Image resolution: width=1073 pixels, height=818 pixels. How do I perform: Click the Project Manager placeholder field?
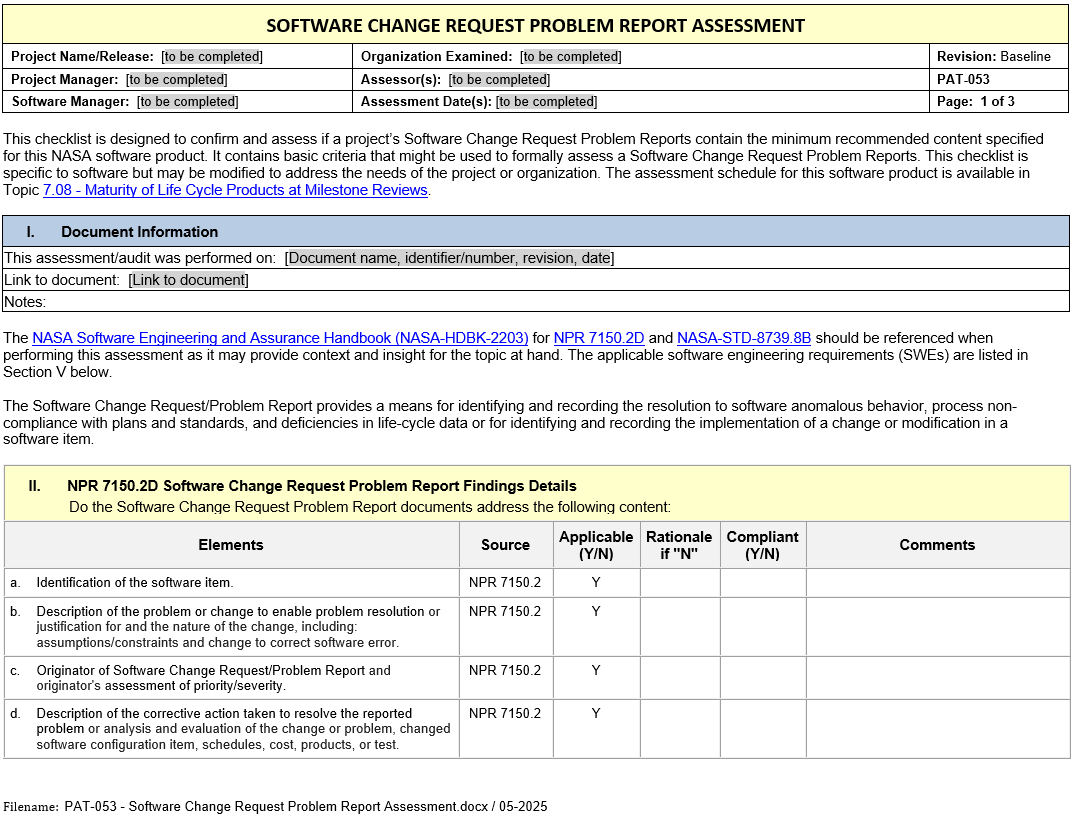click(x=177, y=79)
